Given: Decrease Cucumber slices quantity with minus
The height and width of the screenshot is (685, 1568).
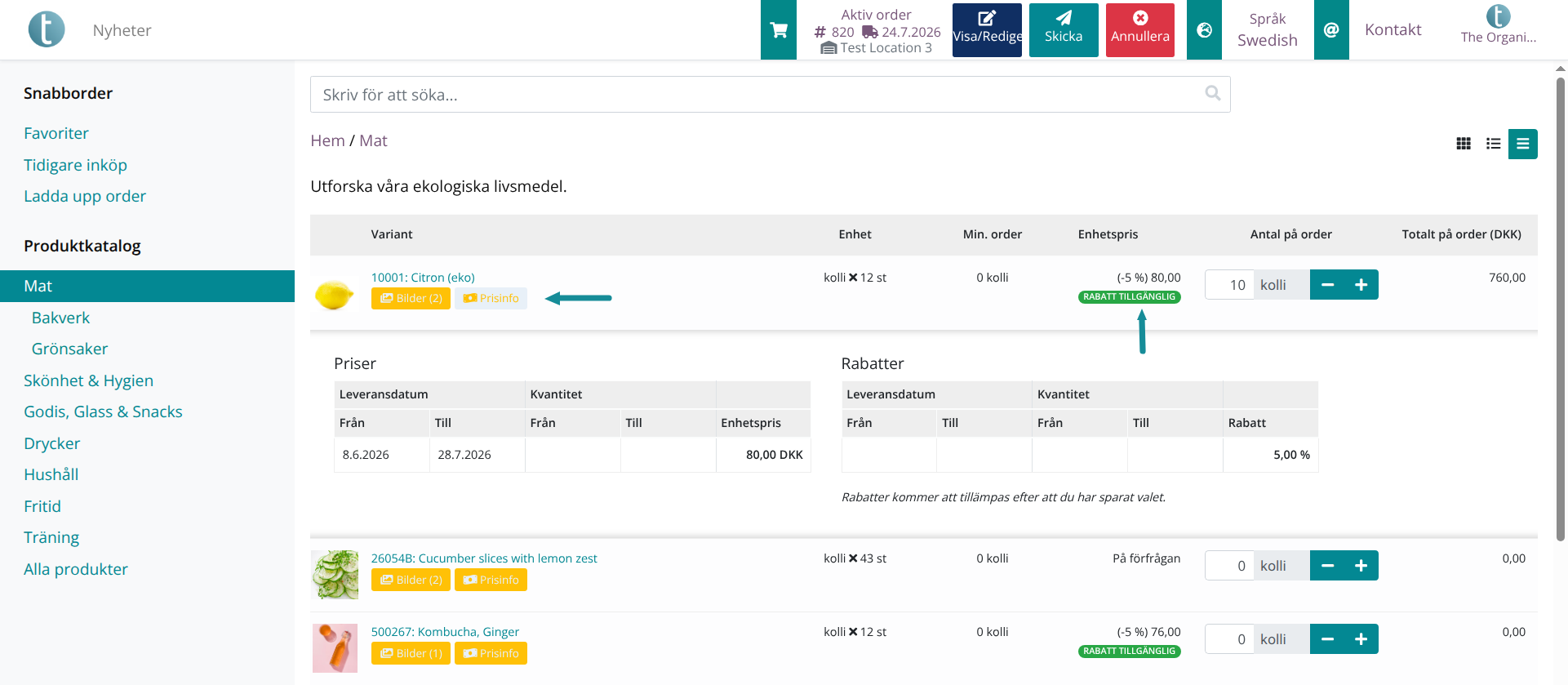Looking at the screenshot, I should [1327, 566].
